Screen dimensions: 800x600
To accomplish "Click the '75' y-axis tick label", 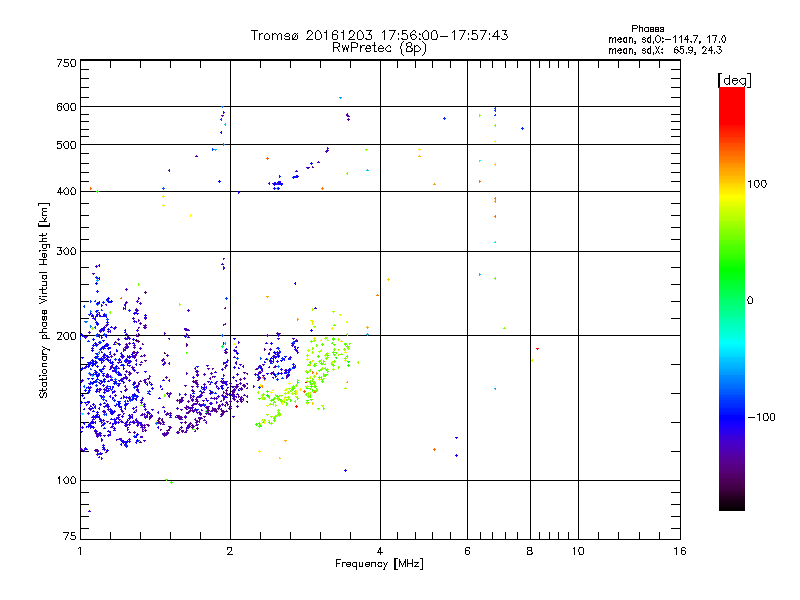I will point(70,536).
